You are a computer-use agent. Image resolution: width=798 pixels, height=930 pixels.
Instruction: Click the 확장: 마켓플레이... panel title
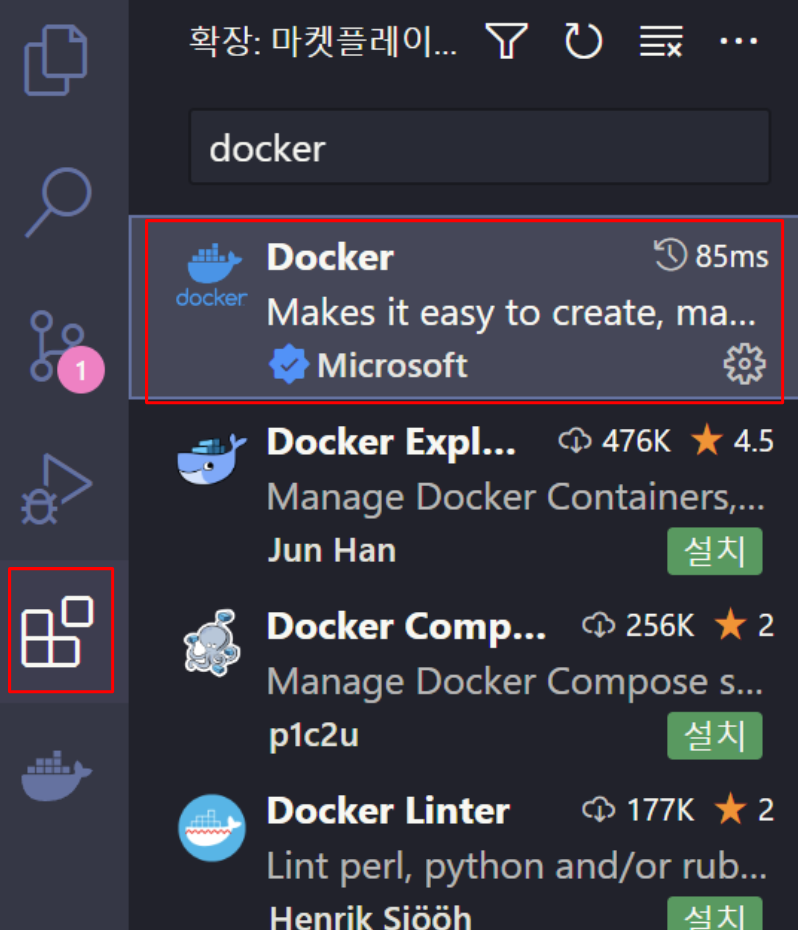pyautogui.click(x=323, y=42)
